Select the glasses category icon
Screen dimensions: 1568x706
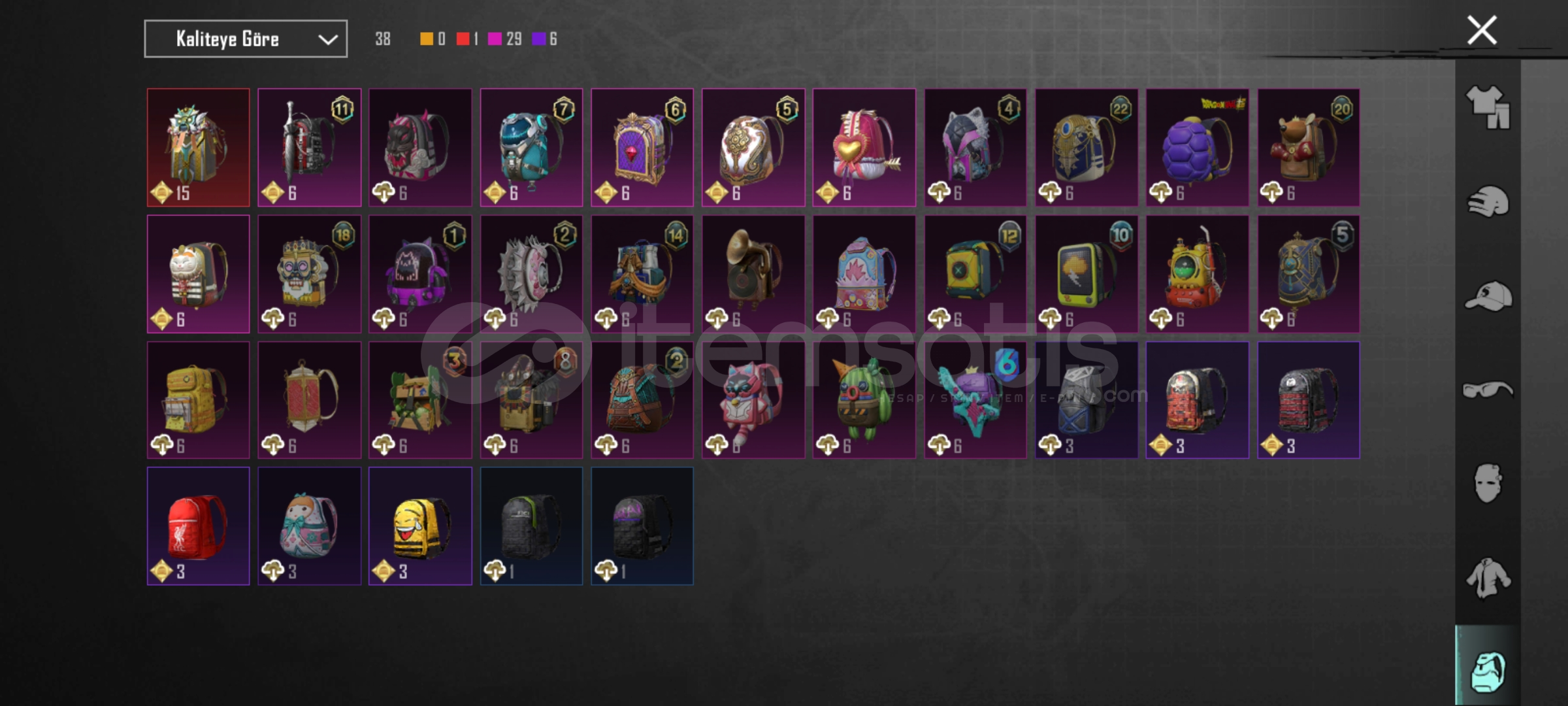pos(1488,390)
